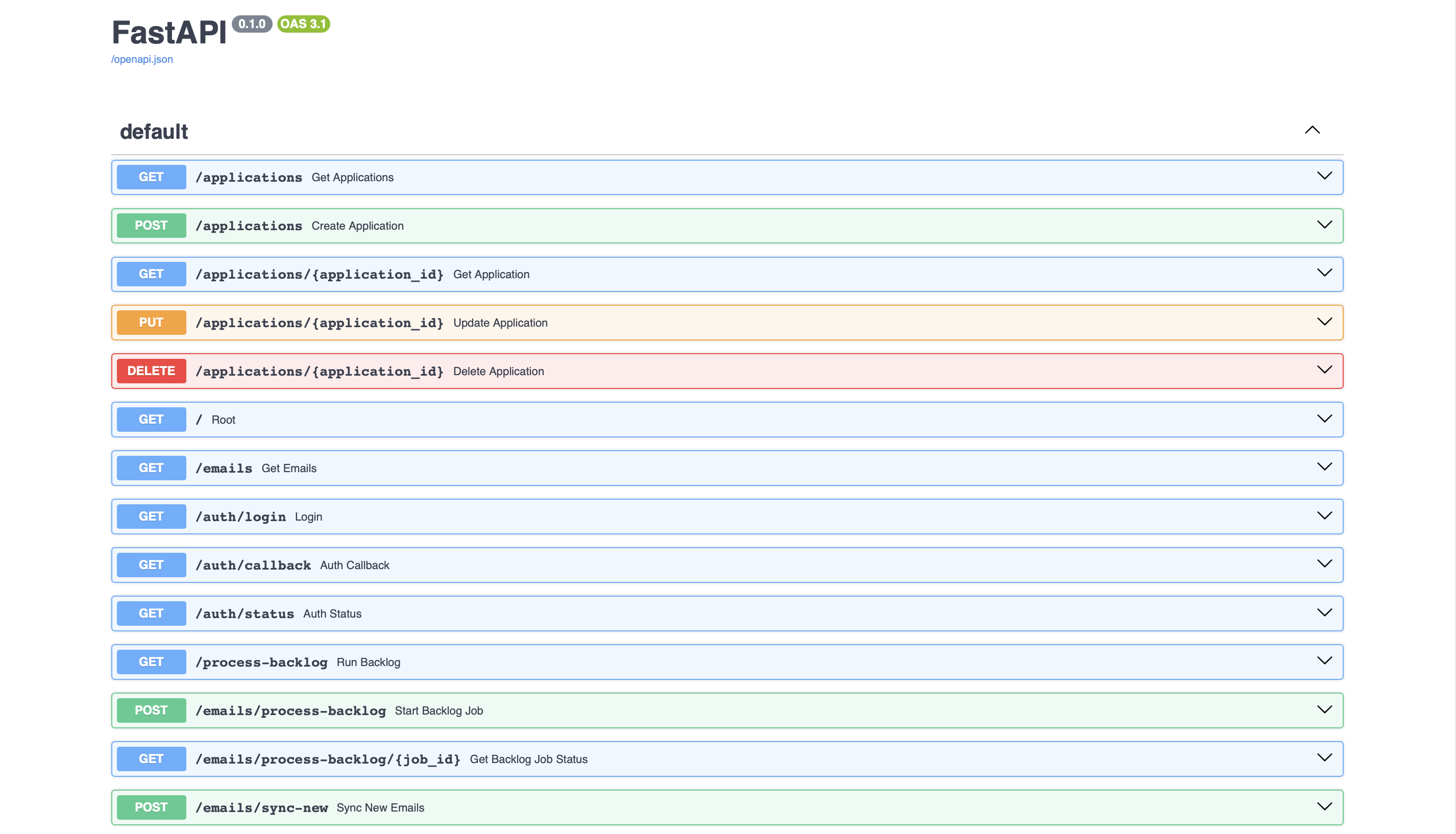Click the default section heading
Image resolution: width=1456 pixels, height=834 pixels.
[x=154, y=132]
